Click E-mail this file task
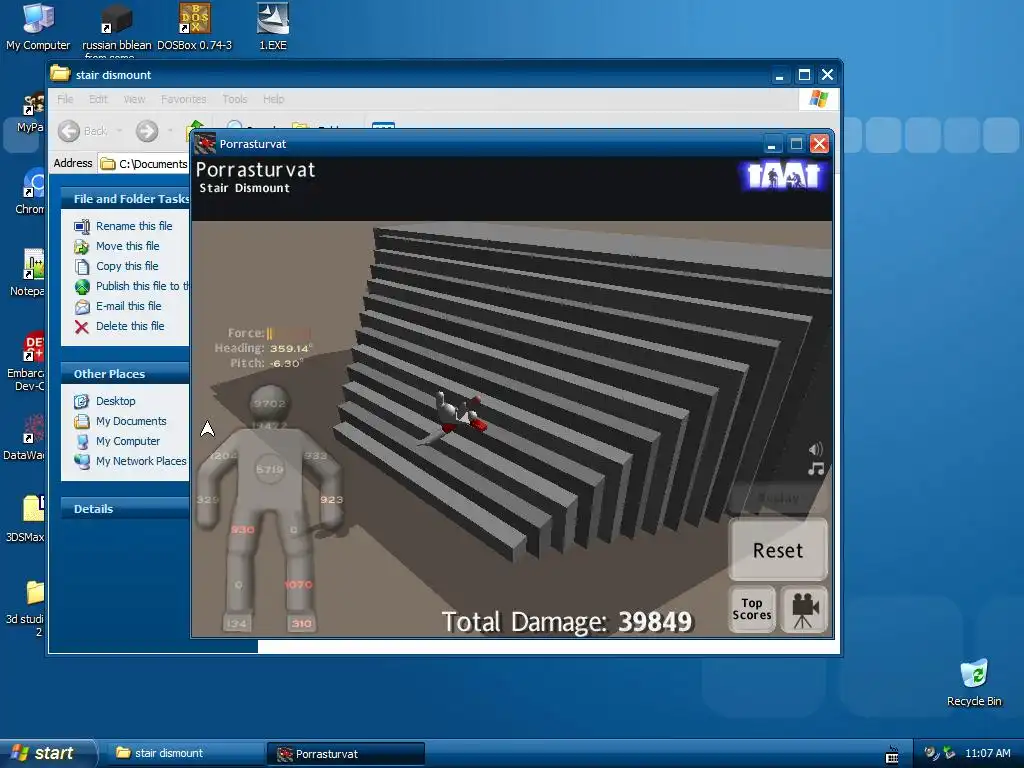This screenshot has height=768, width=1024. tap(129, 306)
